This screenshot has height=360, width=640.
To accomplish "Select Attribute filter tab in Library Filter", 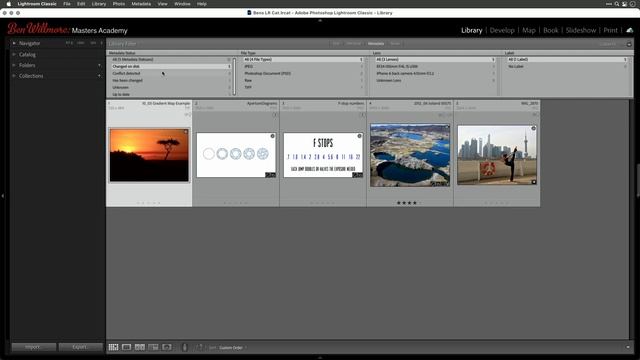I will tap(353, 44).
